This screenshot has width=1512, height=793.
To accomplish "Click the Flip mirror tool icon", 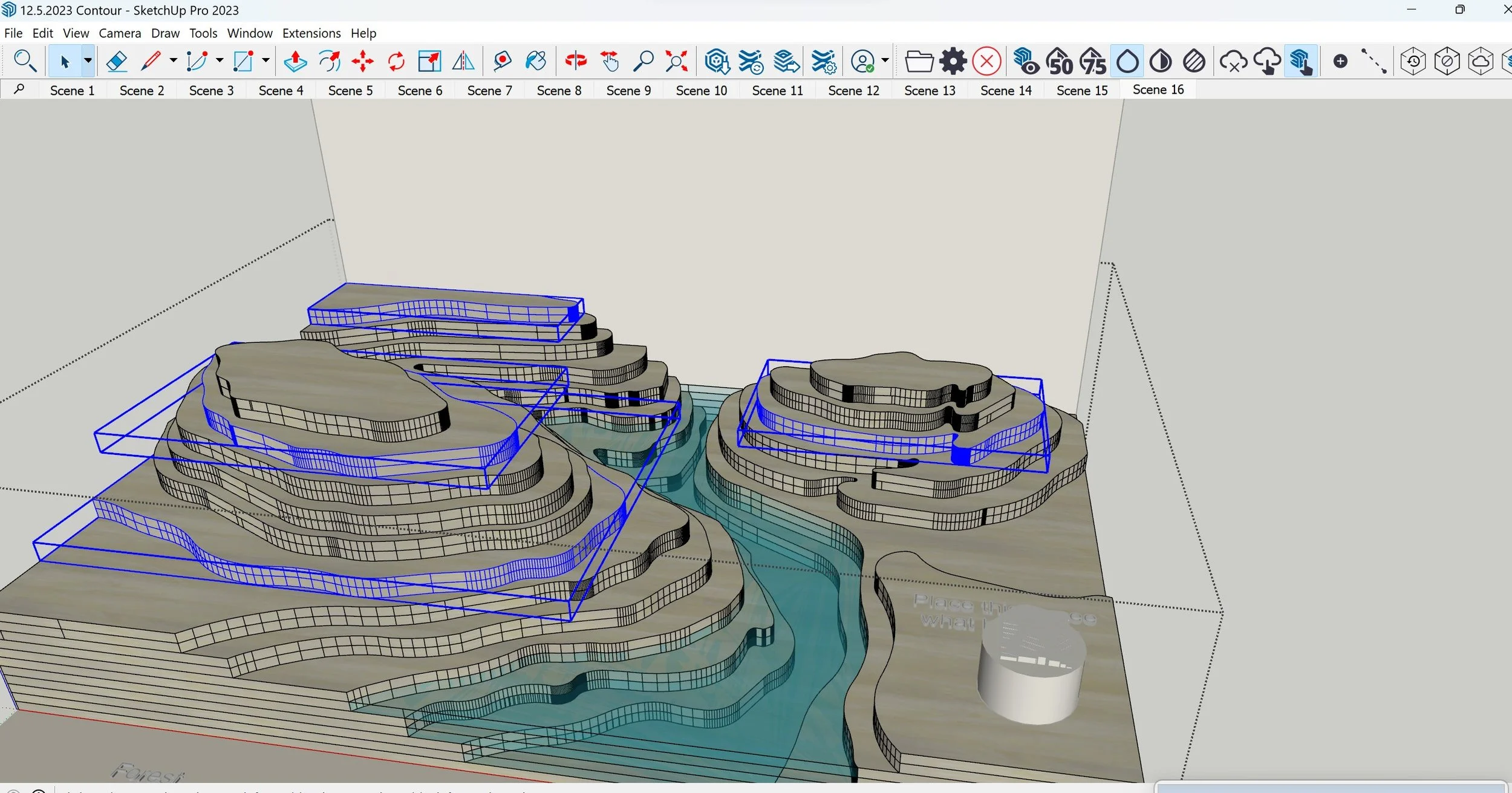I will pyautogui.click(x=463, y=61).
